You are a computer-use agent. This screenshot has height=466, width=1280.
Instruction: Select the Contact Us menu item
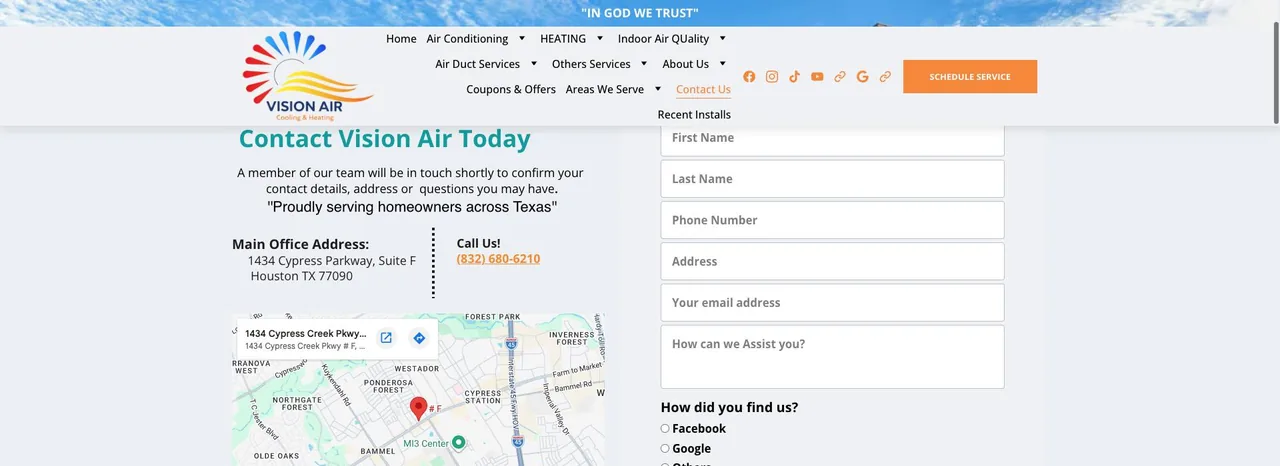703,89
